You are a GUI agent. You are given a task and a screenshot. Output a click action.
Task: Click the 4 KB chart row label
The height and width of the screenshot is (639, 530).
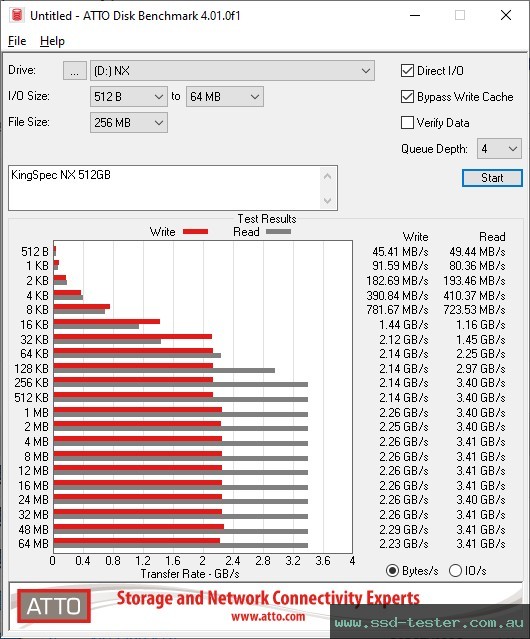tap(37, 295)
